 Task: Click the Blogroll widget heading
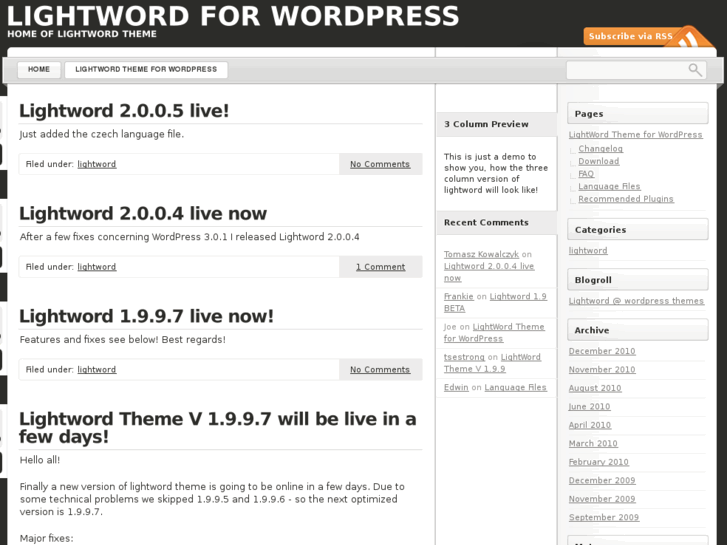[638, 280]
